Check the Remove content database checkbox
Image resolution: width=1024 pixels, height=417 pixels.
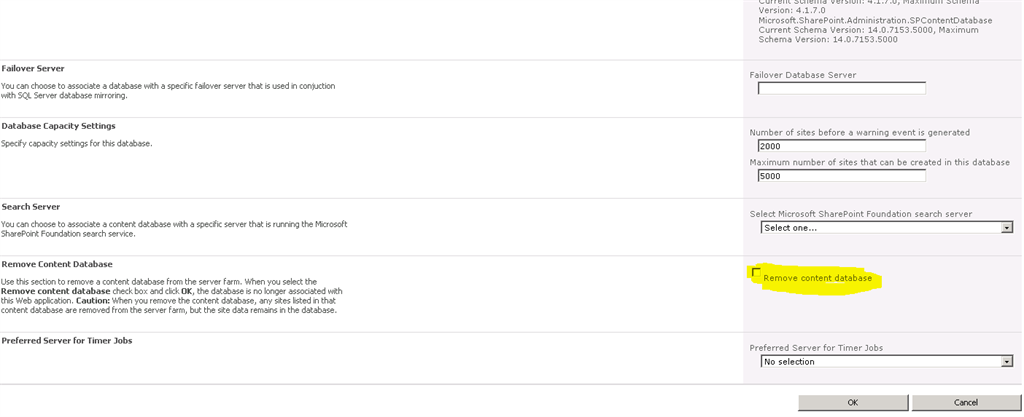coord(756,273)
